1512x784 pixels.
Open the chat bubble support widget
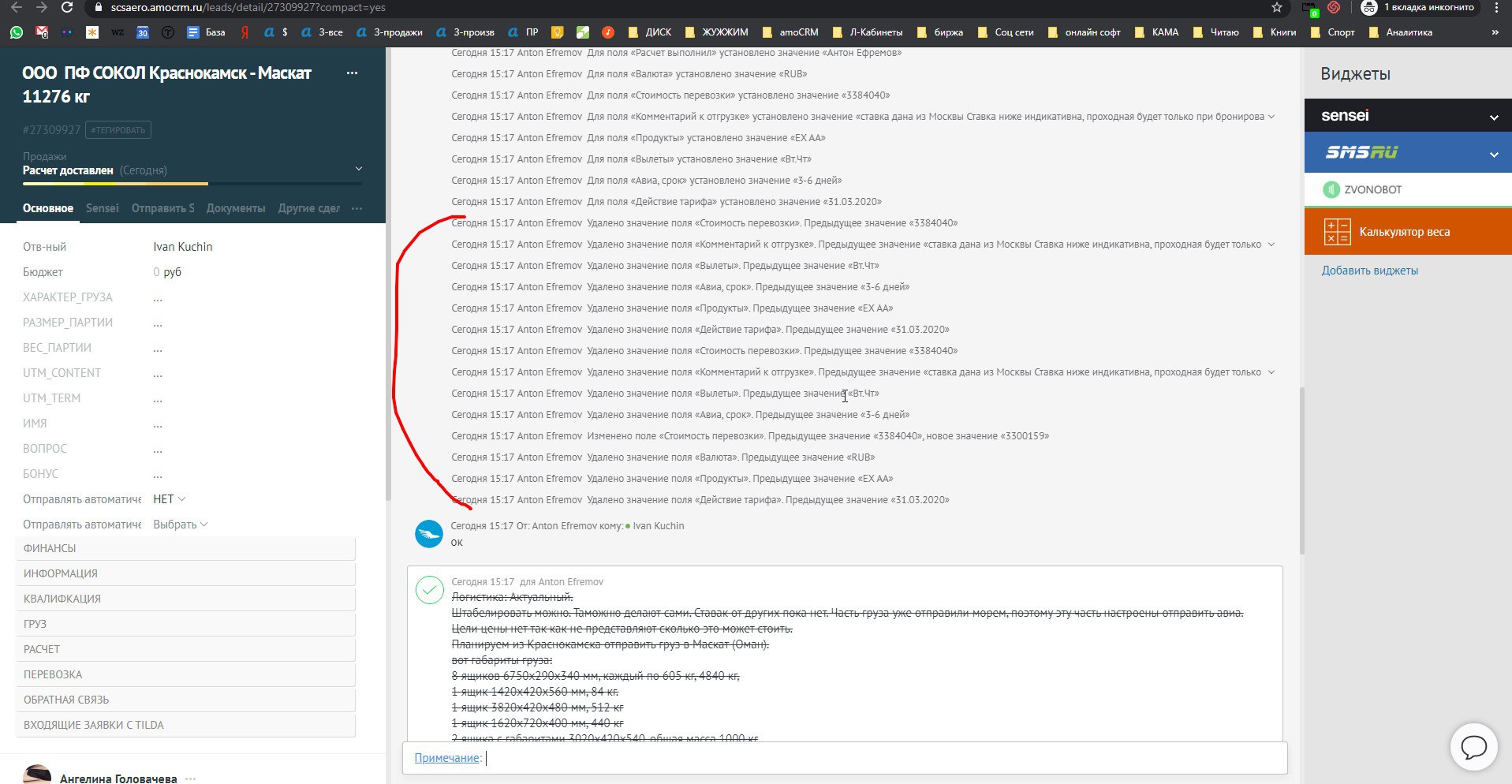[x=1473, y=746]
